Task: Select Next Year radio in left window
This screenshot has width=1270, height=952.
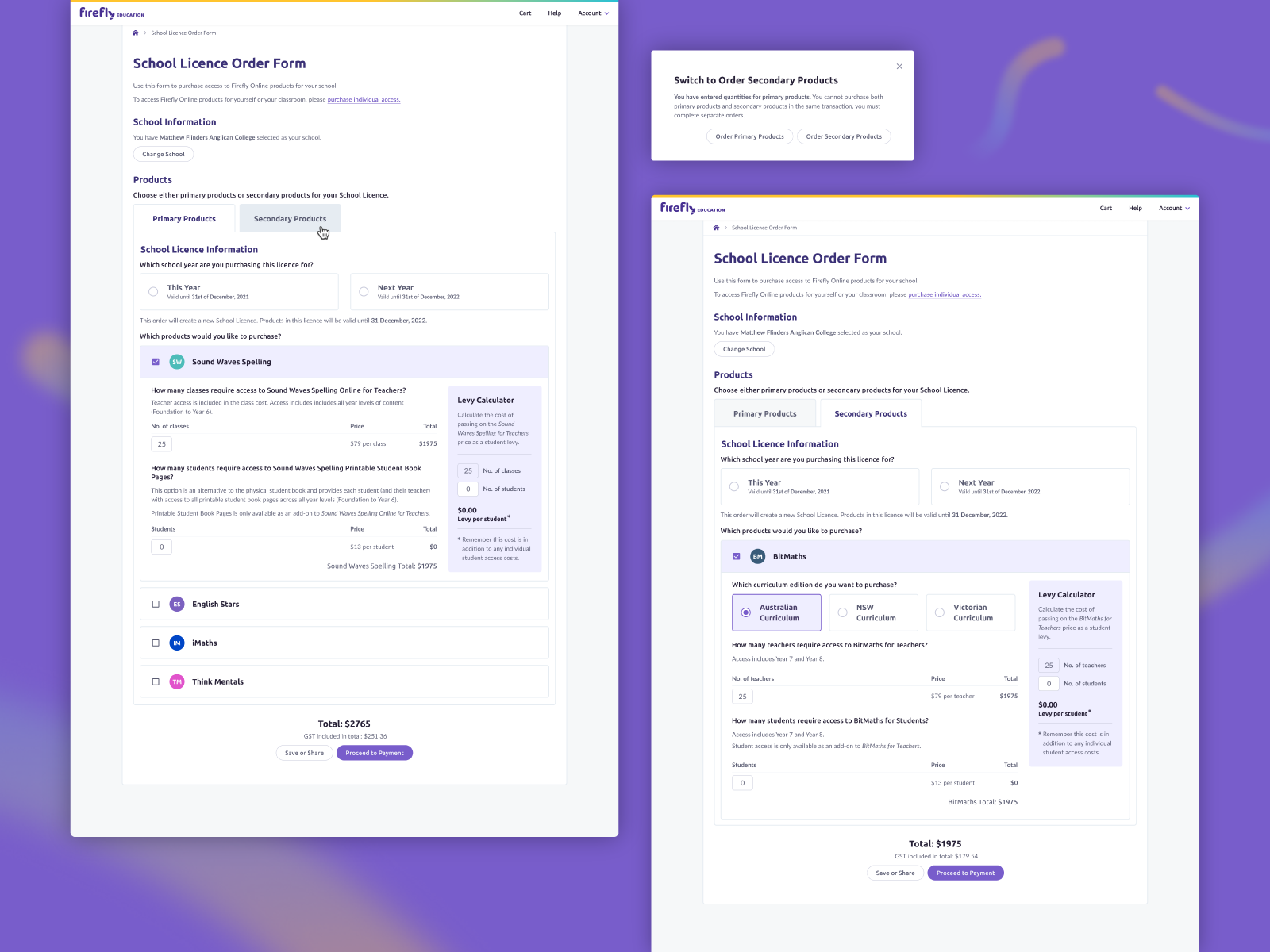Action: [364, 292]
